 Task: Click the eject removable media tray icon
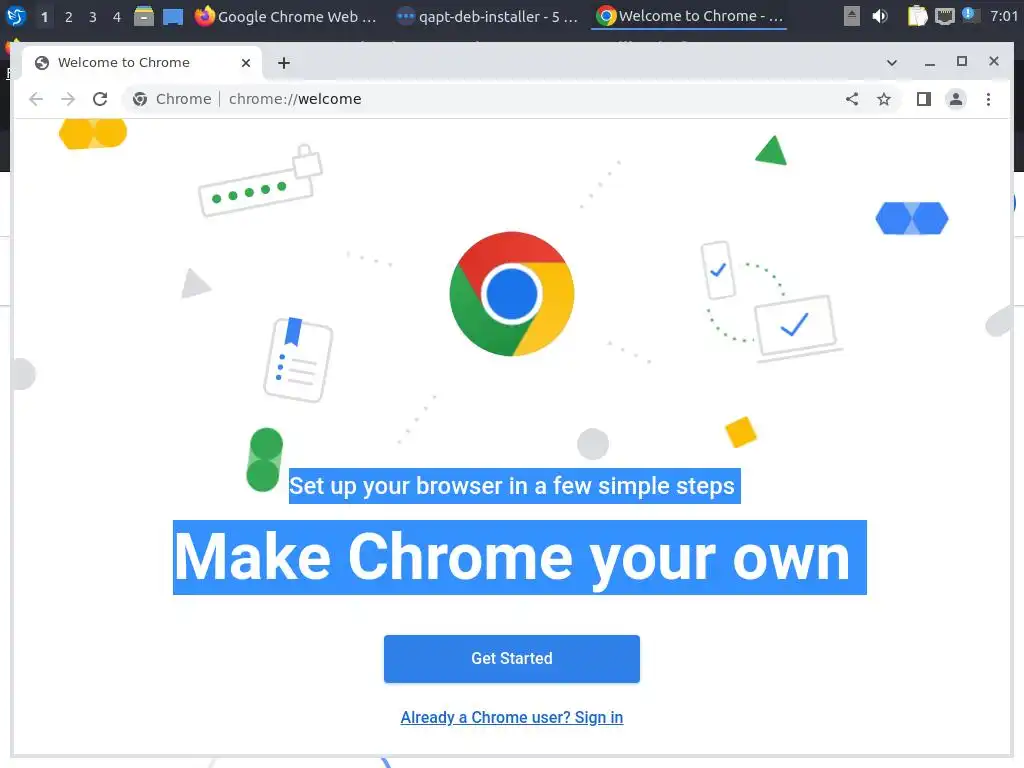coord(852,16)
